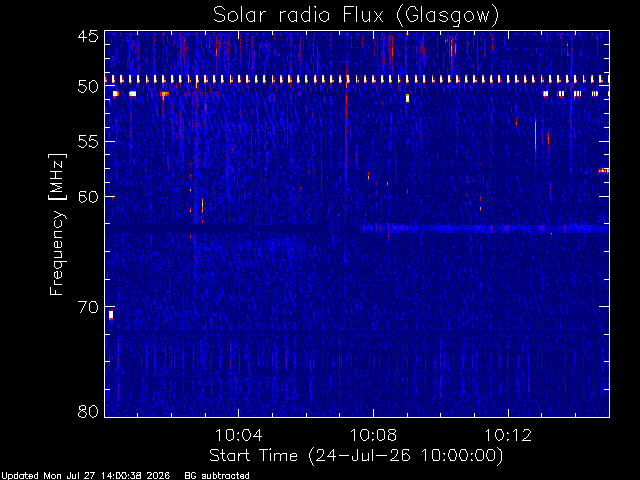Select the 70 MHz frequency axis label
The height and width of the screenshot is (480, 640).
pyautogui.click(x=88, y=307)
